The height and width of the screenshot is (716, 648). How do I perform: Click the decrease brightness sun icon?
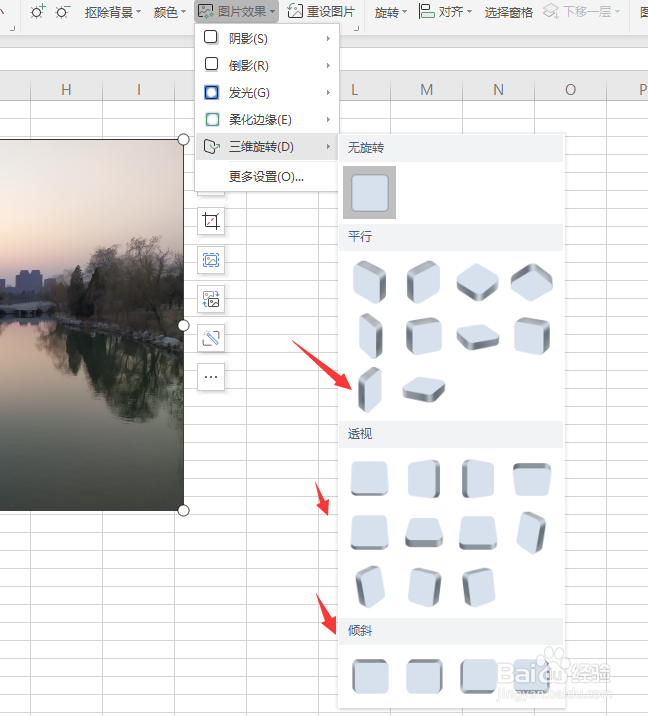63,11
